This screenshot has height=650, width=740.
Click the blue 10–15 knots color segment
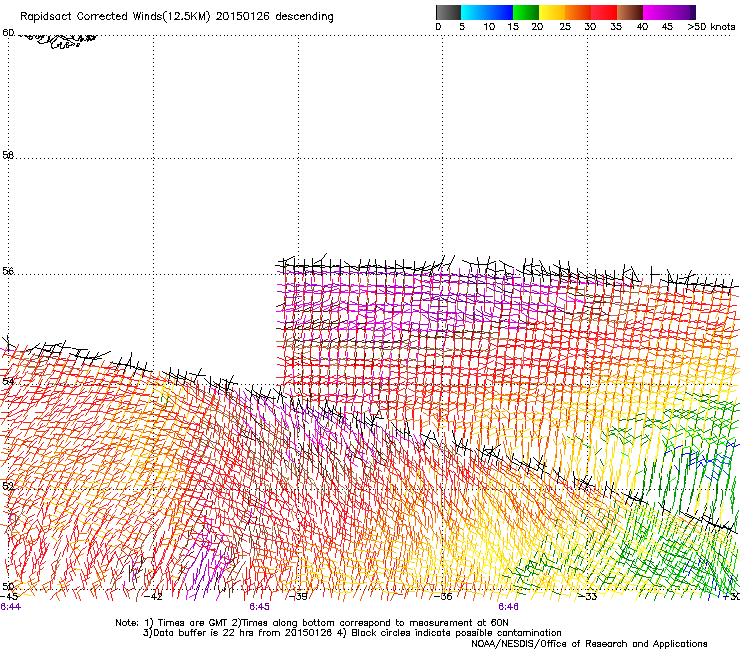pyautogui.click(x=500, y=12)
